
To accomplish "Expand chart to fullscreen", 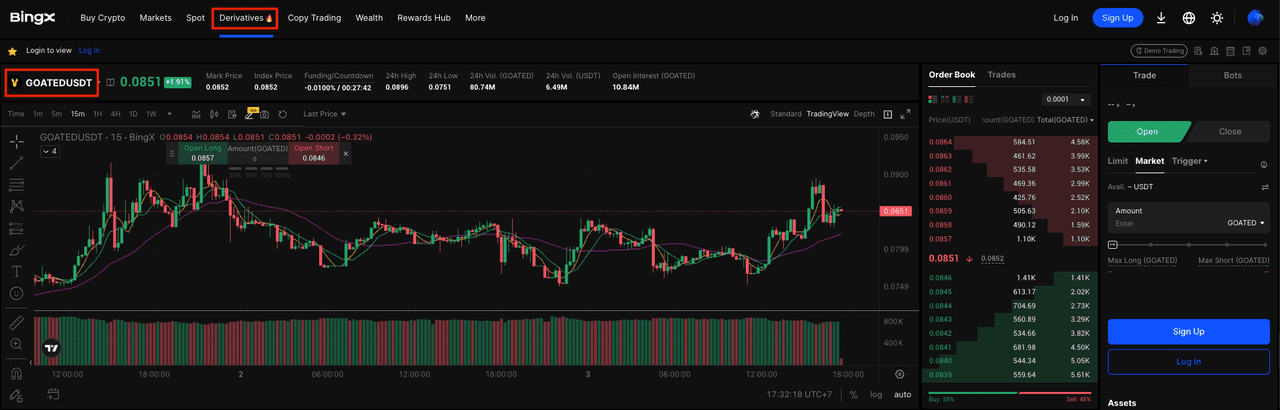I will pyautogui.click(x=906, y=114).
